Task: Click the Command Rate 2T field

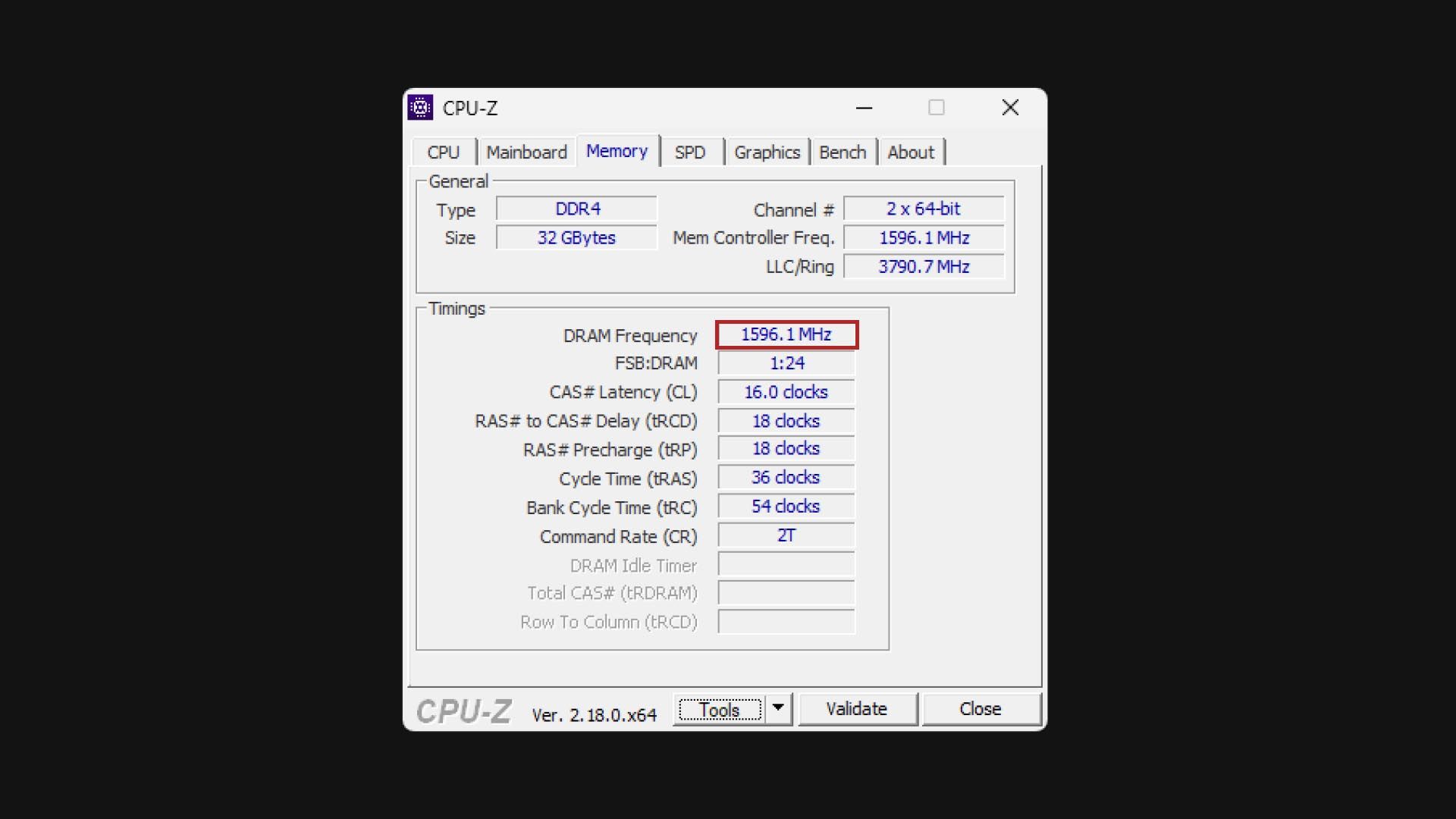Action: coord(786,535)
